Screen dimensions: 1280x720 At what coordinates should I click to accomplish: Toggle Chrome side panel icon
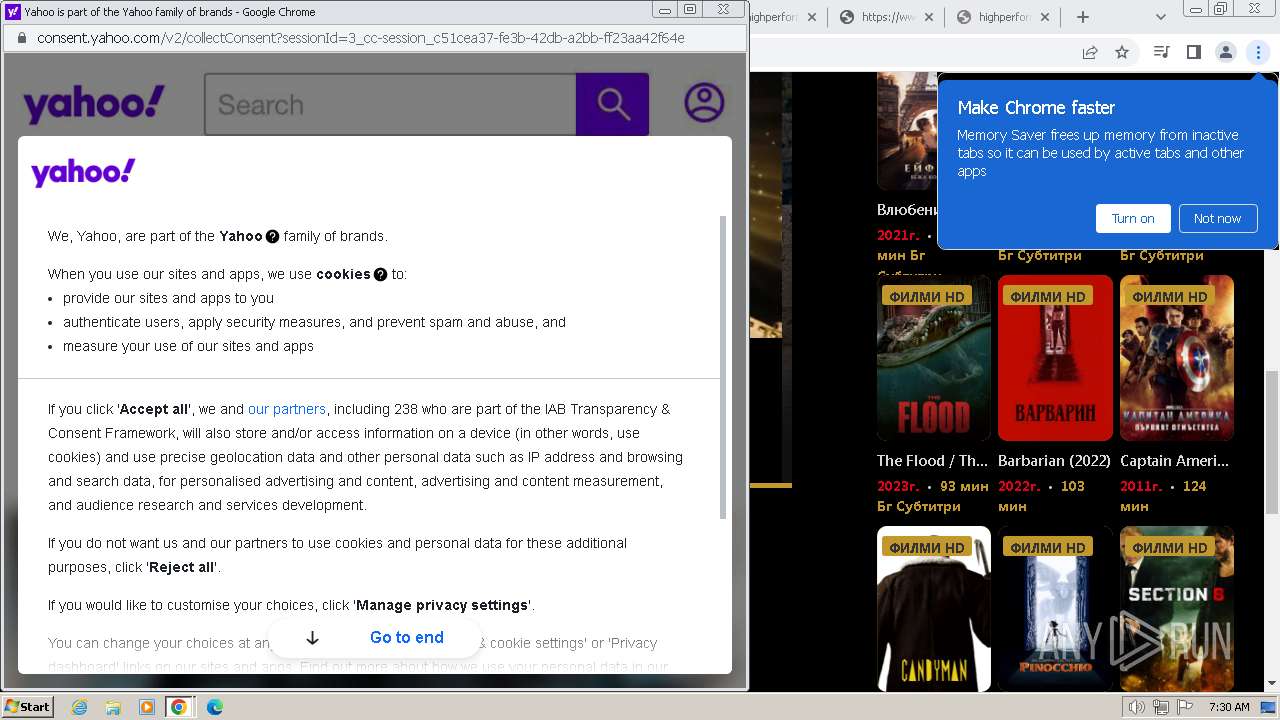click(x=1193, y=52)
